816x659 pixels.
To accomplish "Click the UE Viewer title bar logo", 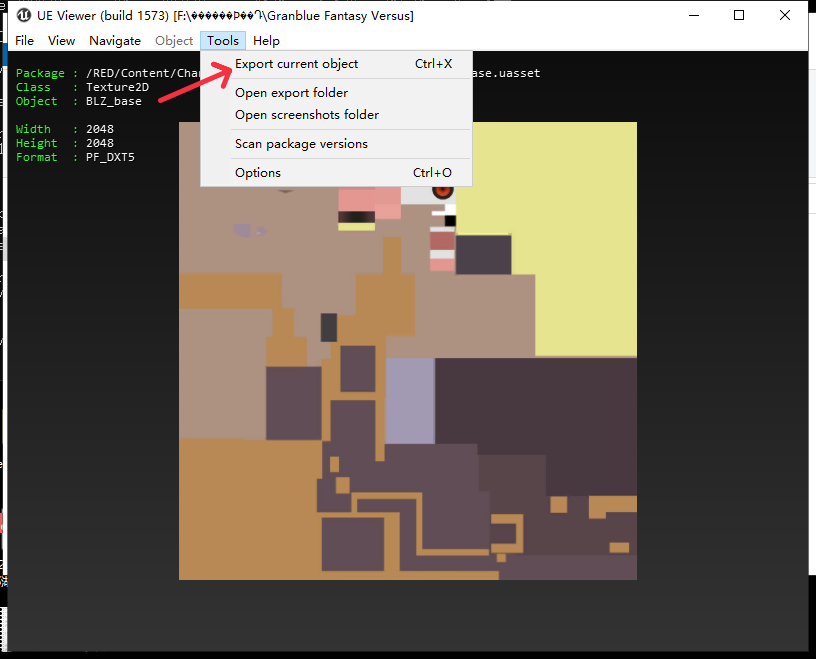I will [x=24, y=16].
